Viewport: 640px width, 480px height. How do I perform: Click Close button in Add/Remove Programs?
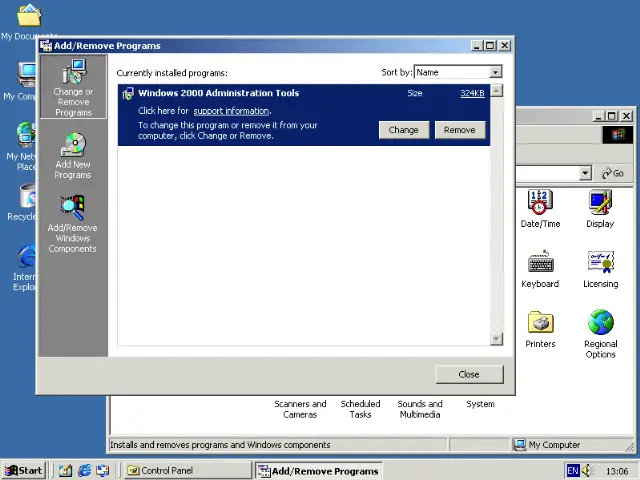[x=469, y=374]
